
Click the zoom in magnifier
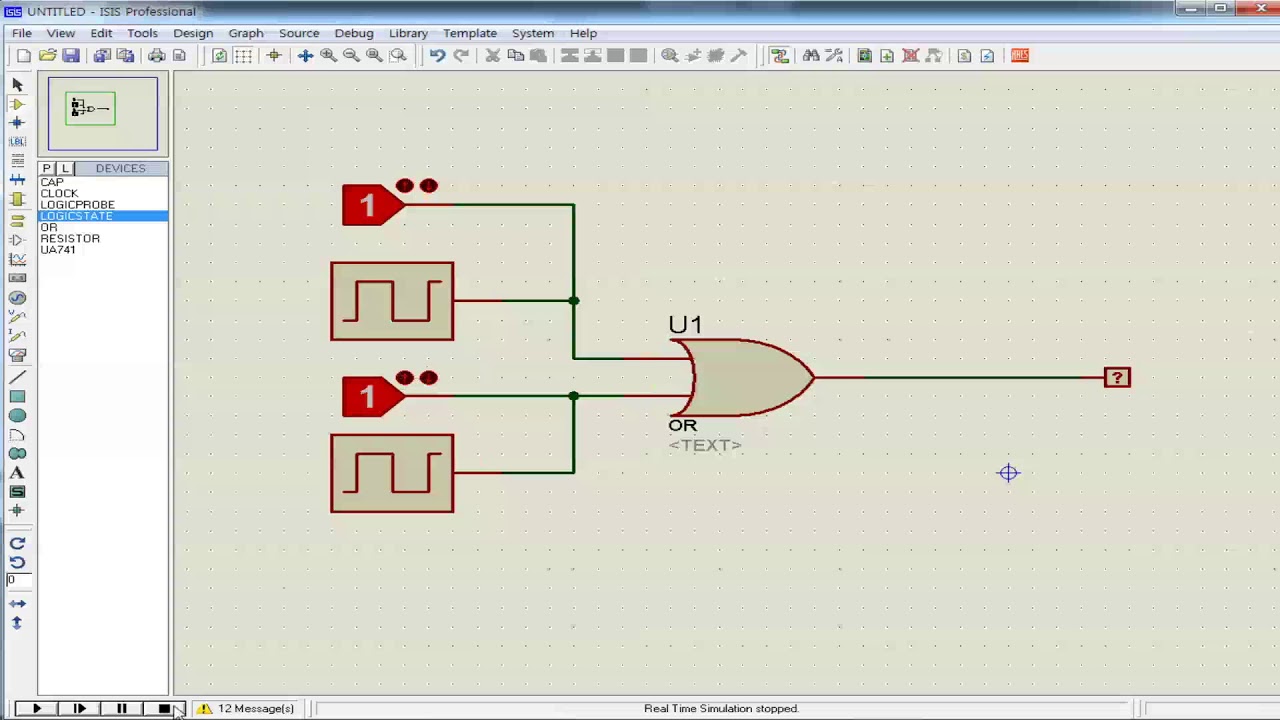328,56
